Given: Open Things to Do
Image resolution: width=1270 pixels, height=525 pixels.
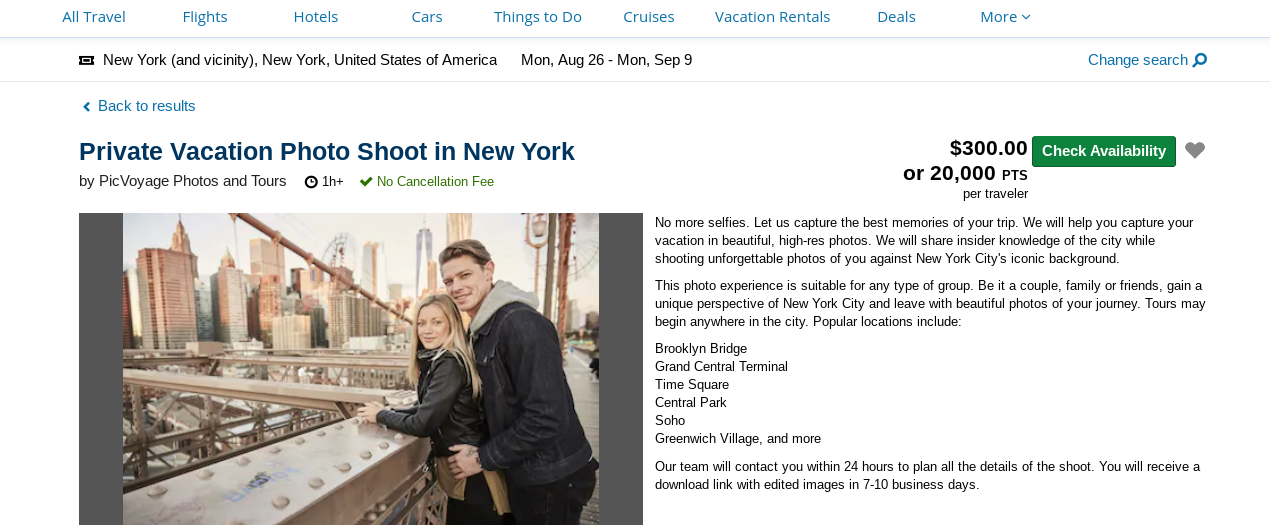Looking at the screenshot, I should click(x=538, y=16).
